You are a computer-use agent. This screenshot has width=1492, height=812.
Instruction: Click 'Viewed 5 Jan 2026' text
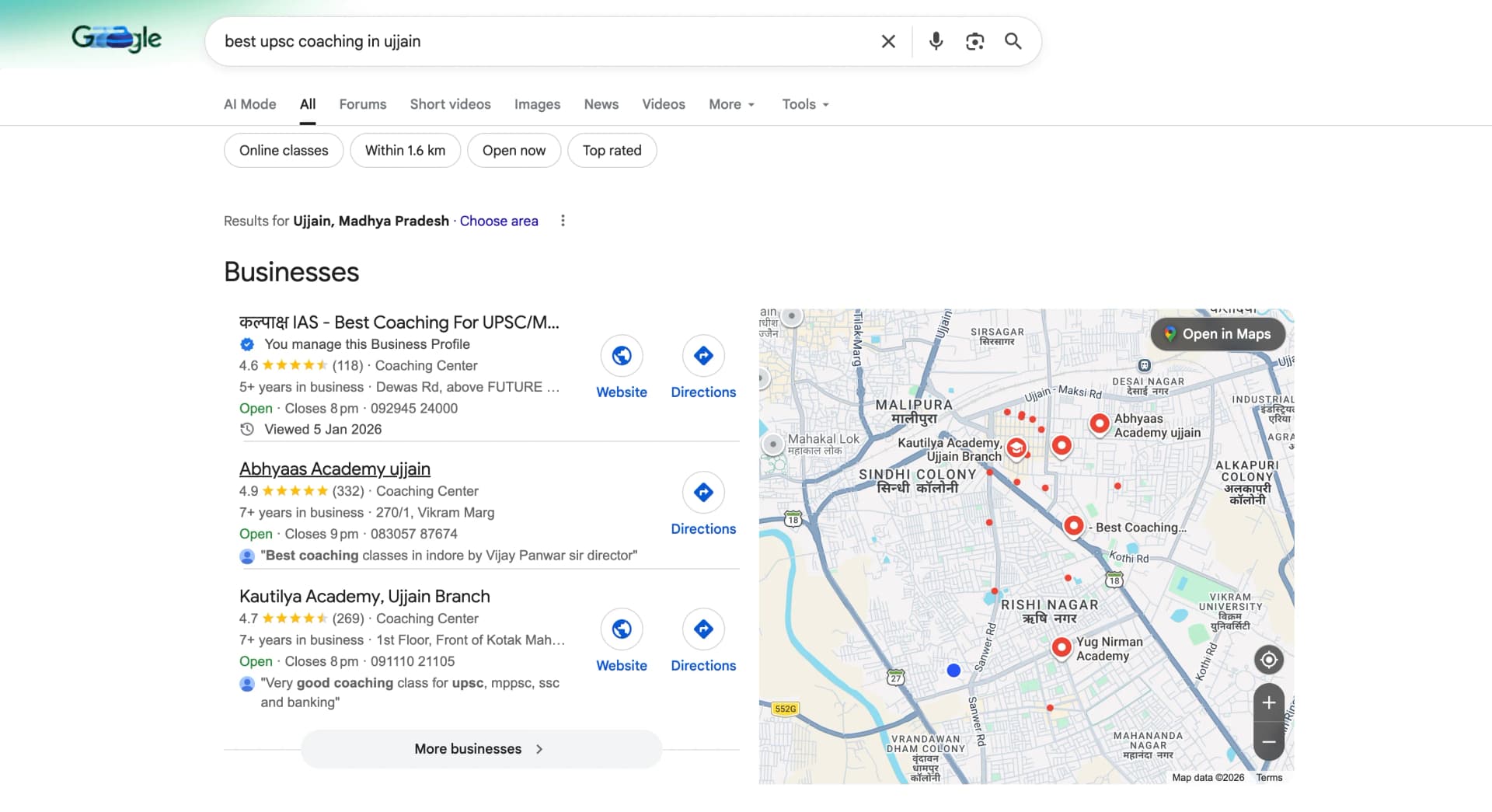coord(323,429)
